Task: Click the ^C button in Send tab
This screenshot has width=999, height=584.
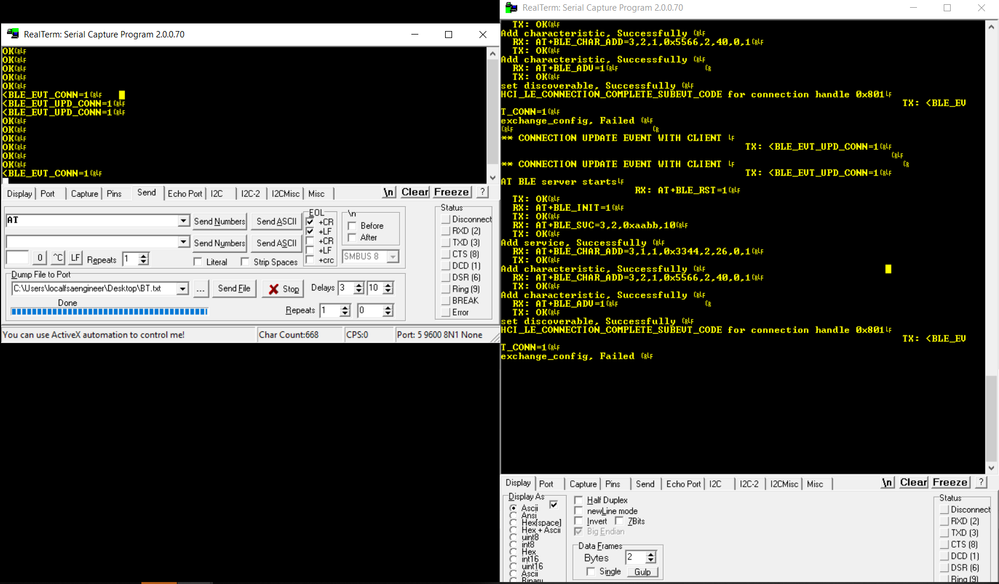Action: pyautogui.click(x=58, y=258)
